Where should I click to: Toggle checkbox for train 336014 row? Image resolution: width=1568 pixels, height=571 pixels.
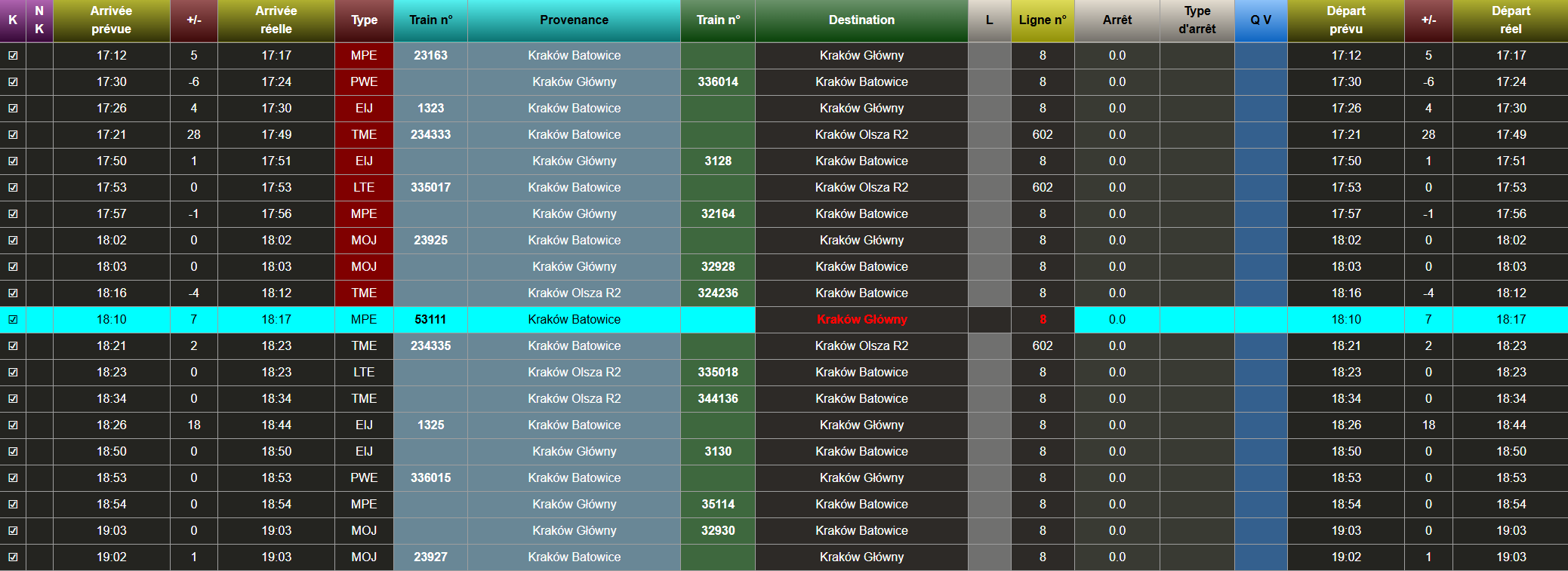coord(13,81)
